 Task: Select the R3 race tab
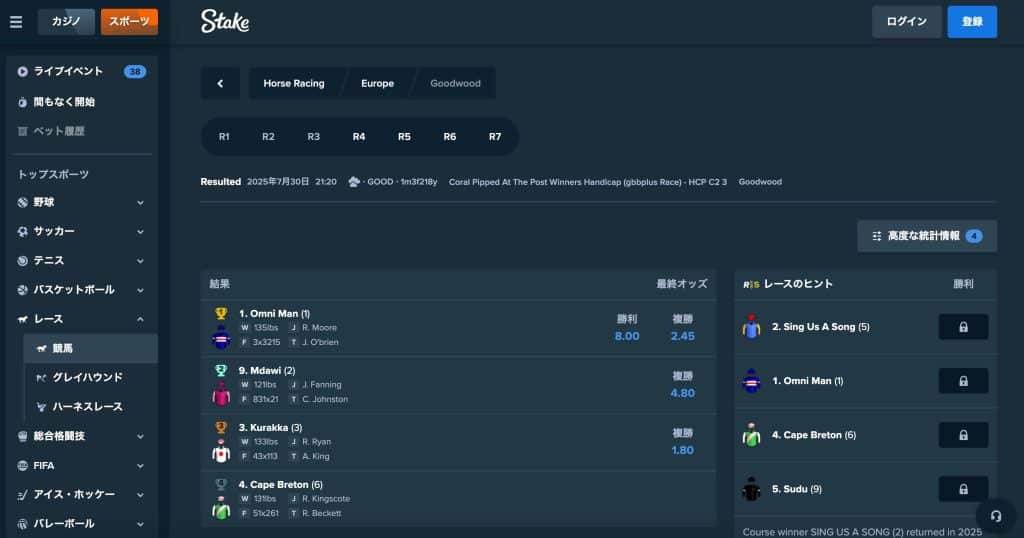point(313,136)
